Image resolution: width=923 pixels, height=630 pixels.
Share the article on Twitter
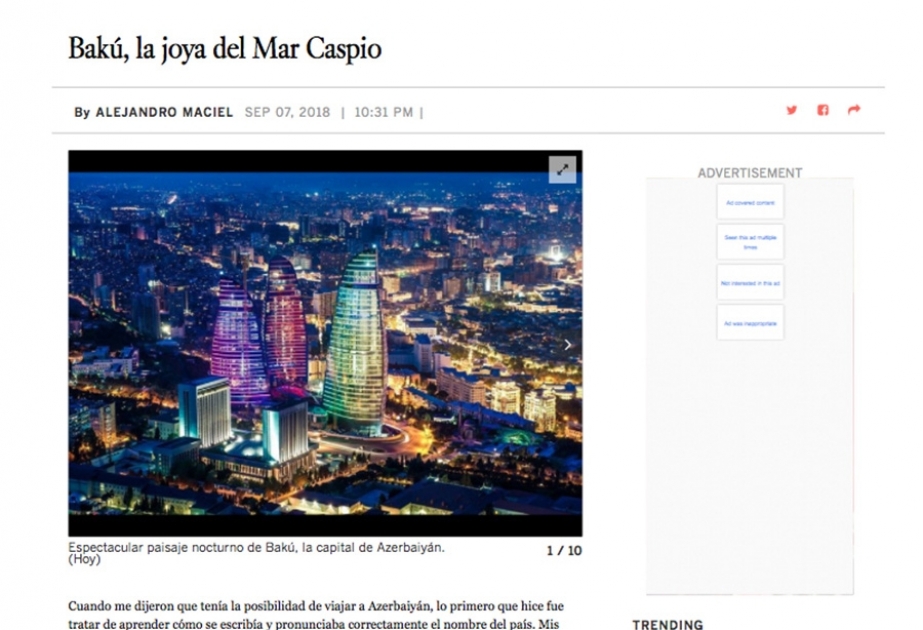pos(792,110)
